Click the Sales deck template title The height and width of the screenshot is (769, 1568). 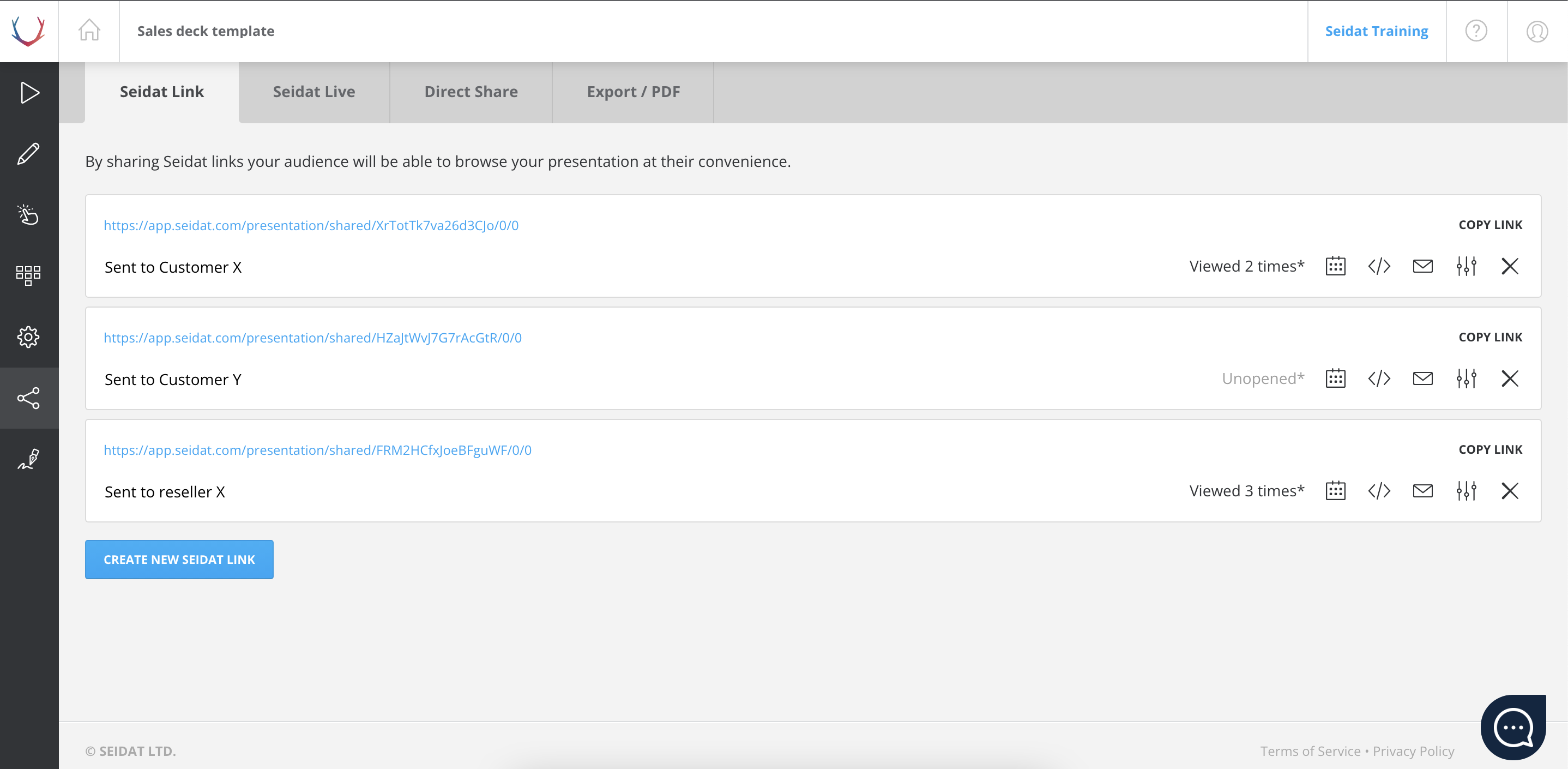click(x=206, y=31)
